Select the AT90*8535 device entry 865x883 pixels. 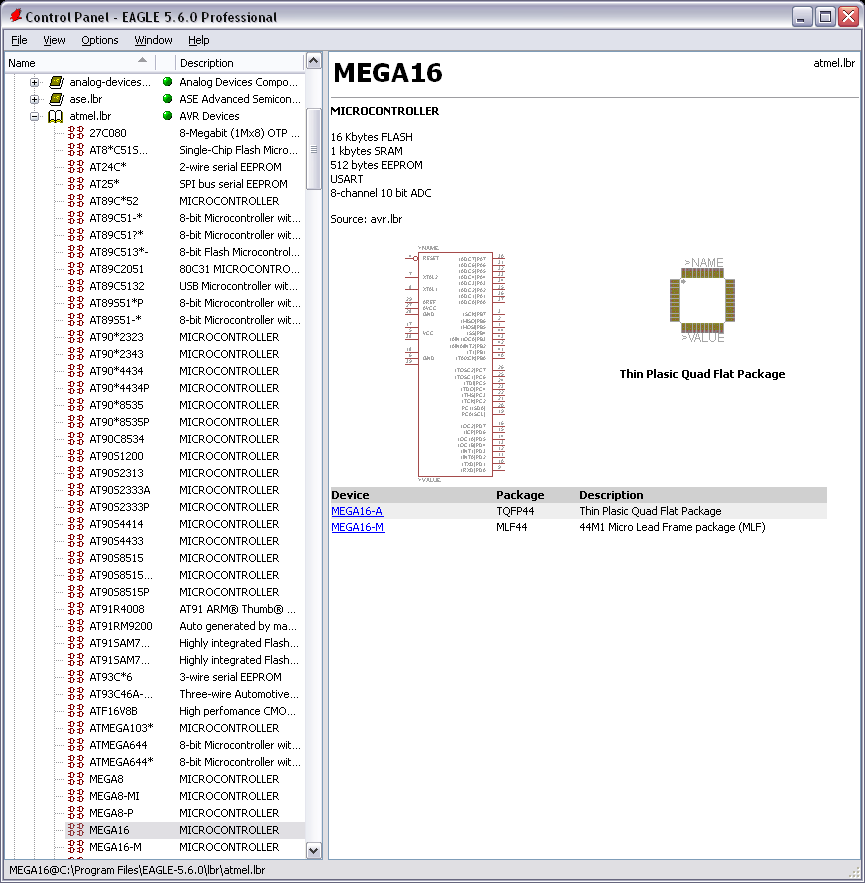(x=116, y=405)
